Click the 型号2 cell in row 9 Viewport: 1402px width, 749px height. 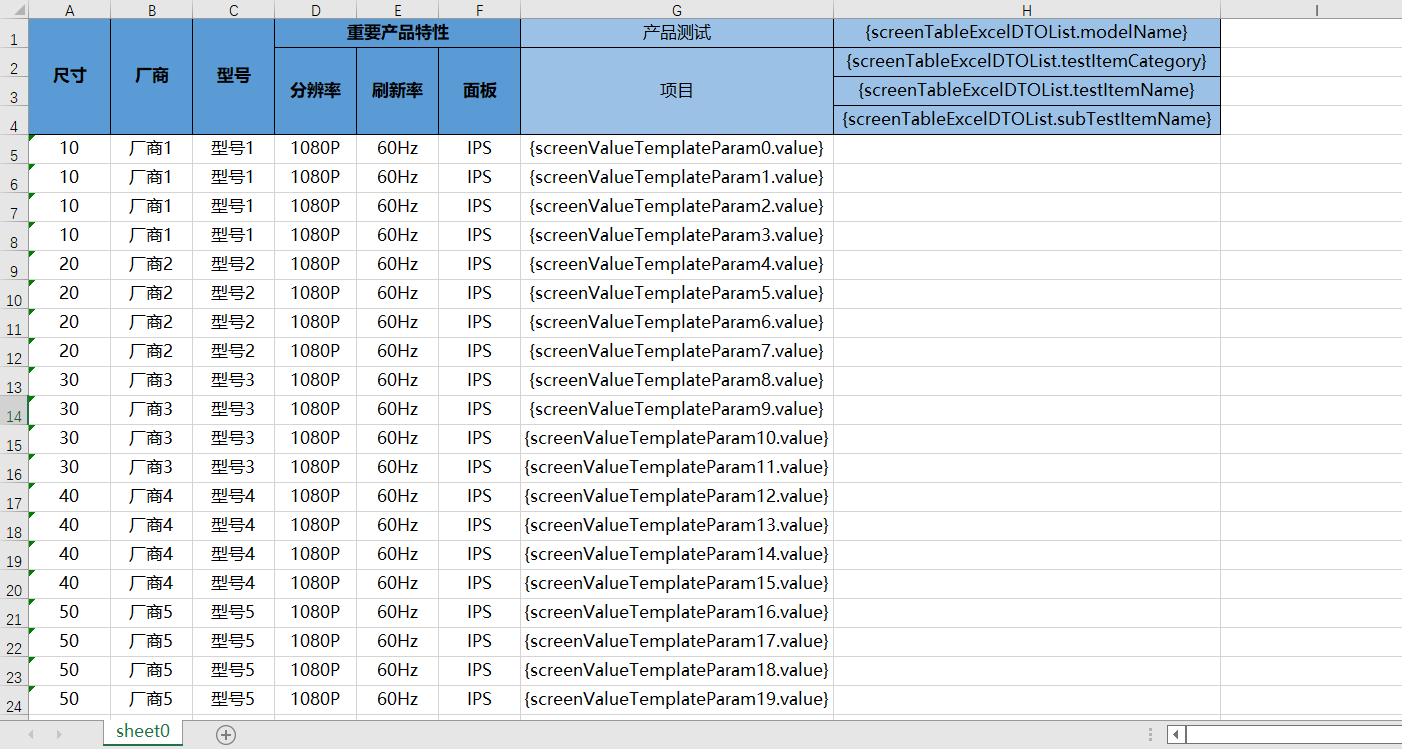pos(233,265)
